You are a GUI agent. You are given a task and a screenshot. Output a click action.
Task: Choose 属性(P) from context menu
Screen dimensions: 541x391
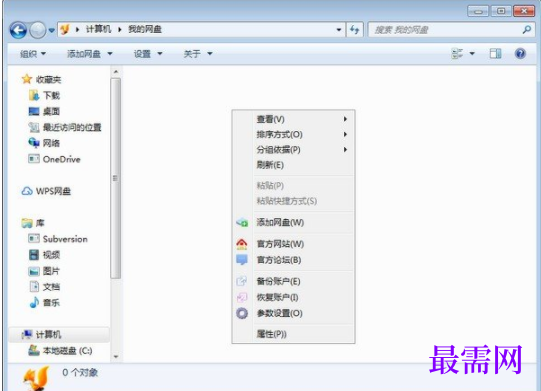pyautogui.click(x=294, y=334)
